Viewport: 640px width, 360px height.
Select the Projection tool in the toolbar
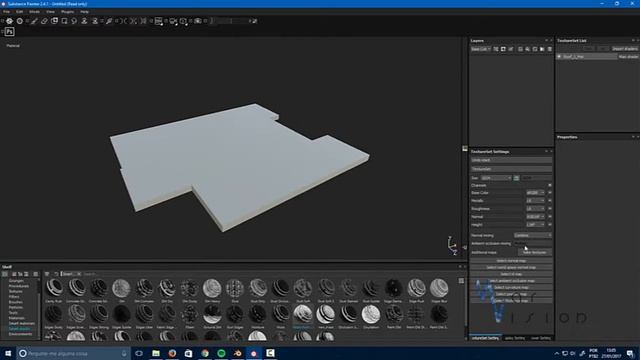(x=54, y=21)
